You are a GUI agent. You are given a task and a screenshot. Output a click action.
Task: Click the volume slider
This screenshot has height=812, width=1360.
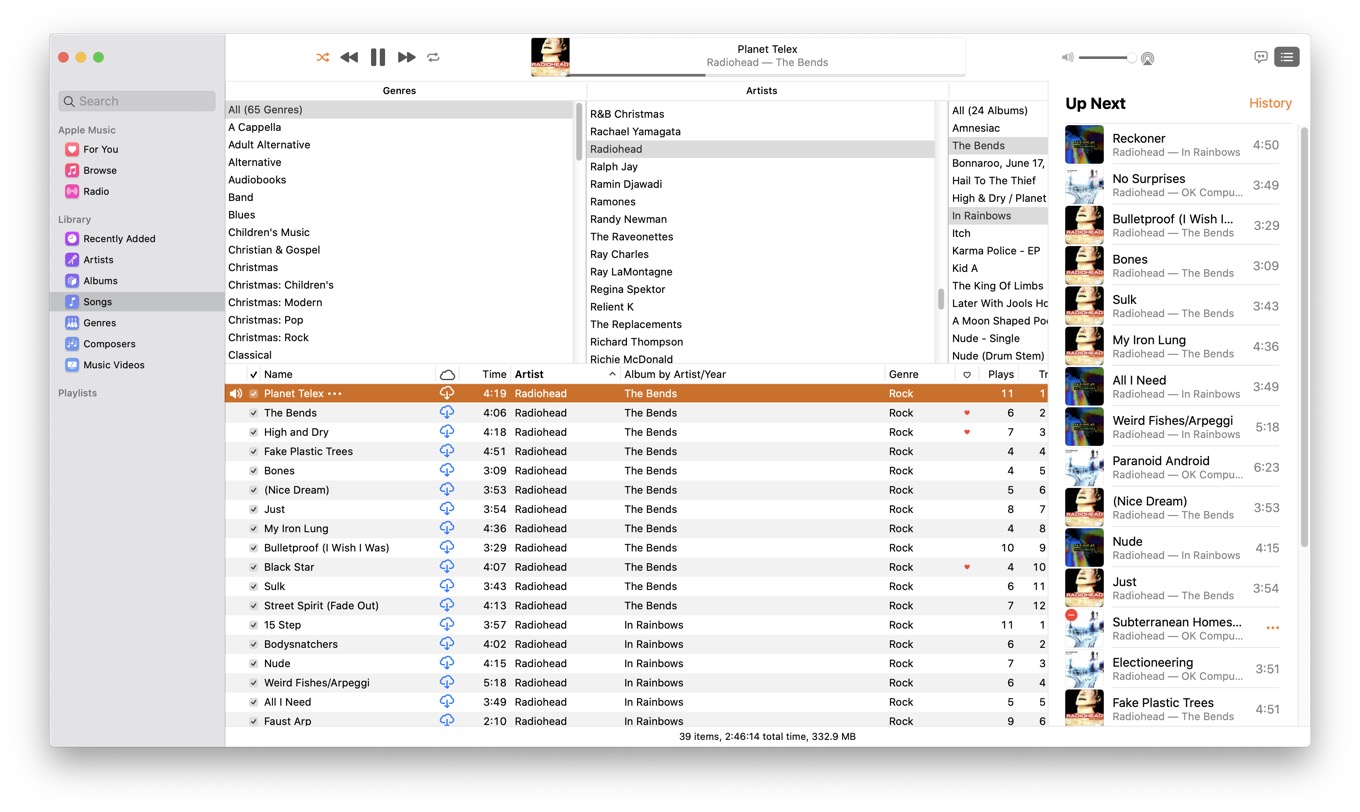[1106, 58]
